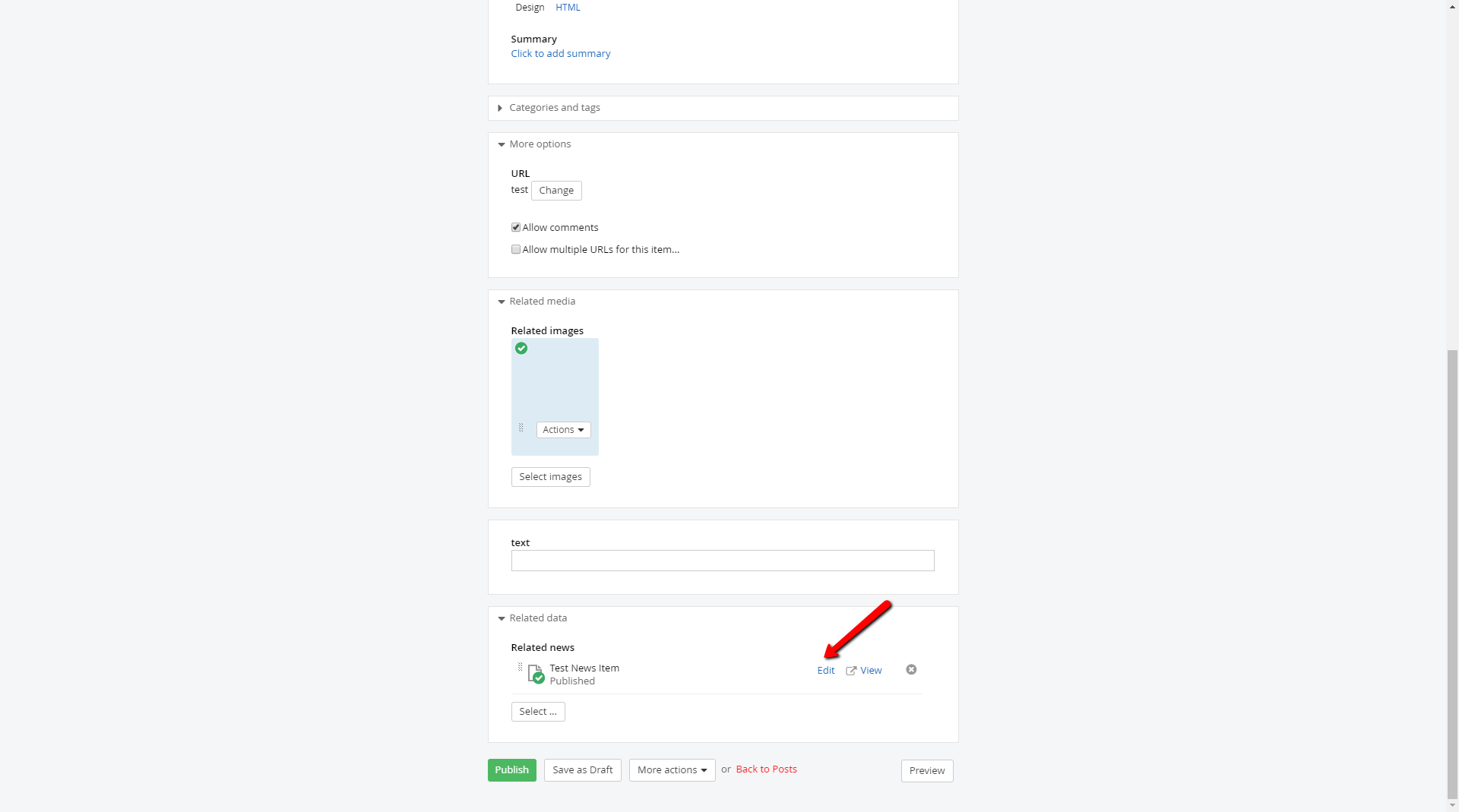Click into the text input field
This screenshot has width=1459, height=812.
(722, 561)
